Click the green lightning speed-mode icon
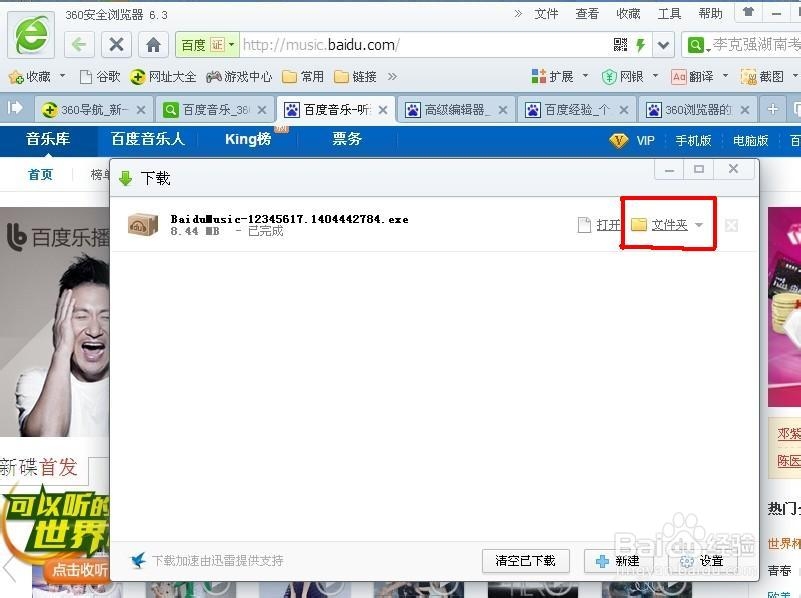The height and width of the screenshot is (598, 801). click(640, 45)
